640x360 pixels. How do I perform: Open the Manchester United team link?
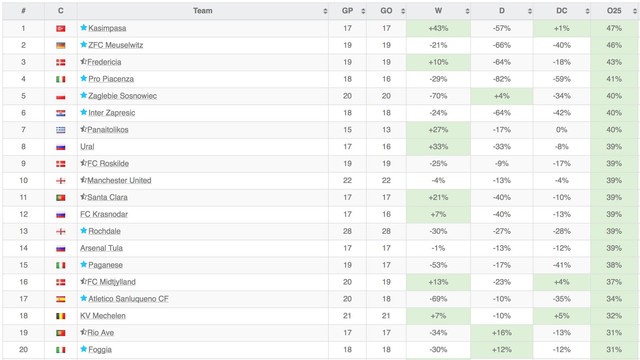click(x=119, y=180)
